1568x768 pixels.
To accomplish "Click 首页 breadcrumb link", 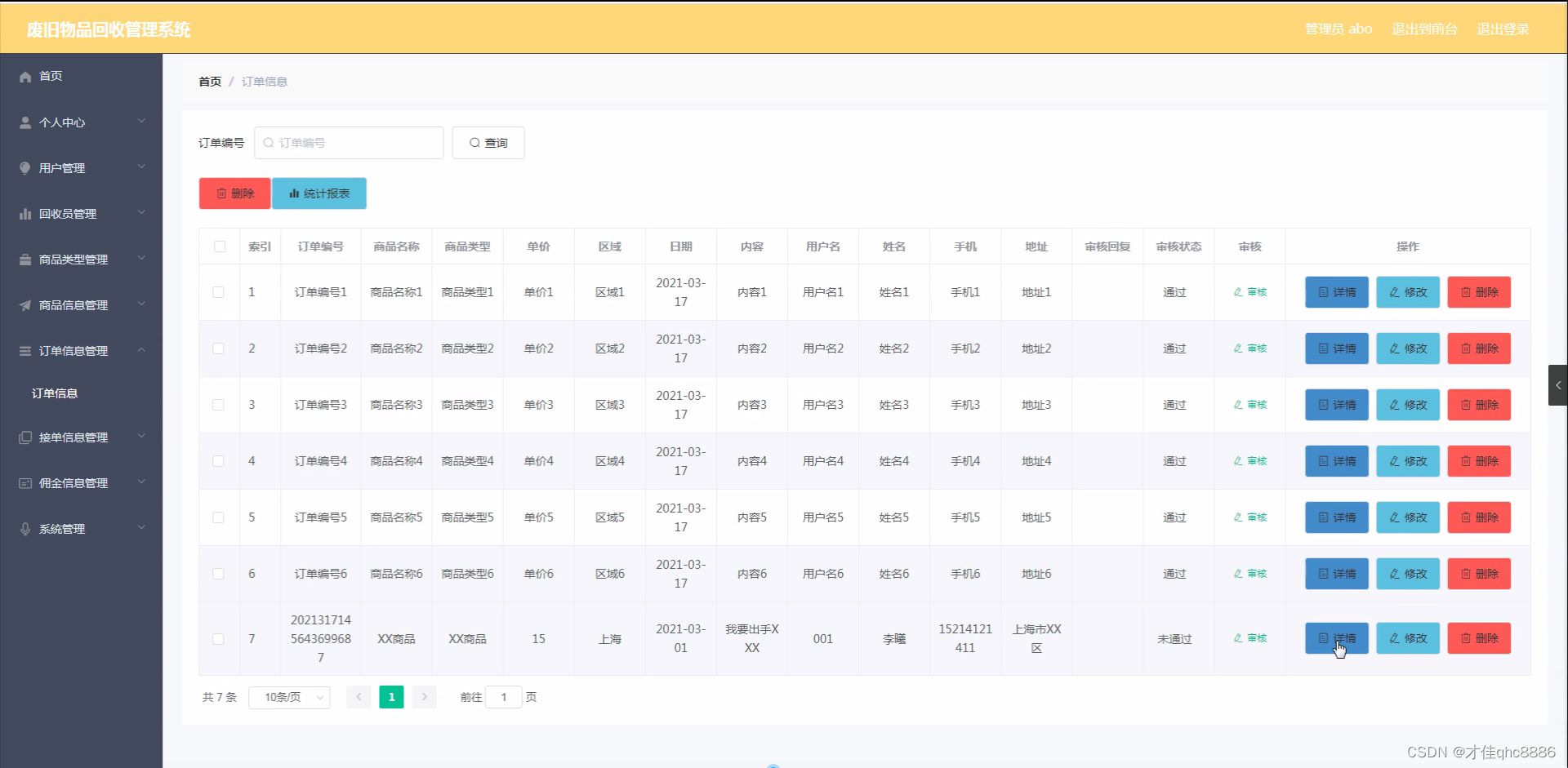I will (210, 82).
